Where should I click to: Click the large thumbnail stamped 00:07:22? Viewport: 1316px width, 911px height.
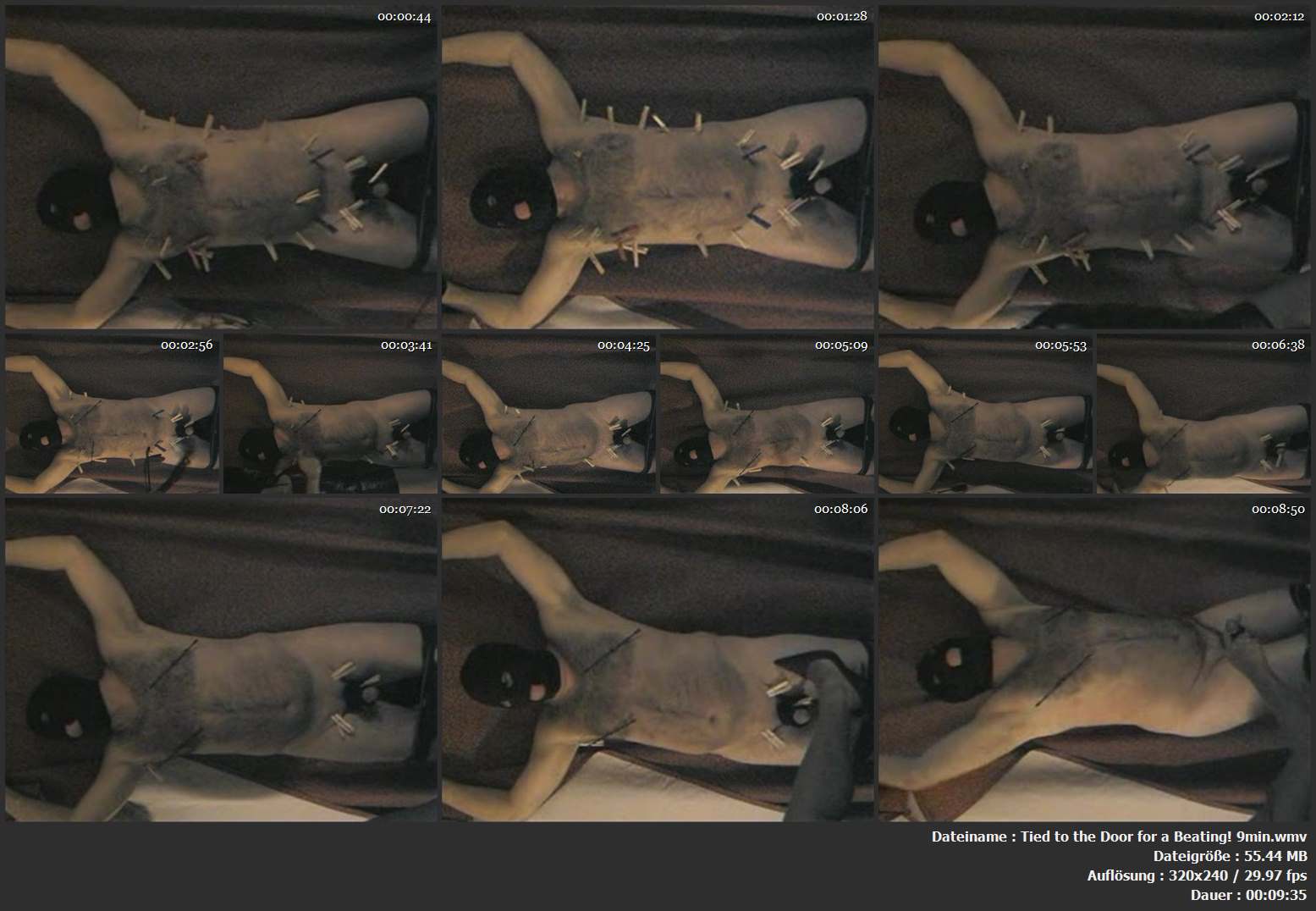(221, 660)
